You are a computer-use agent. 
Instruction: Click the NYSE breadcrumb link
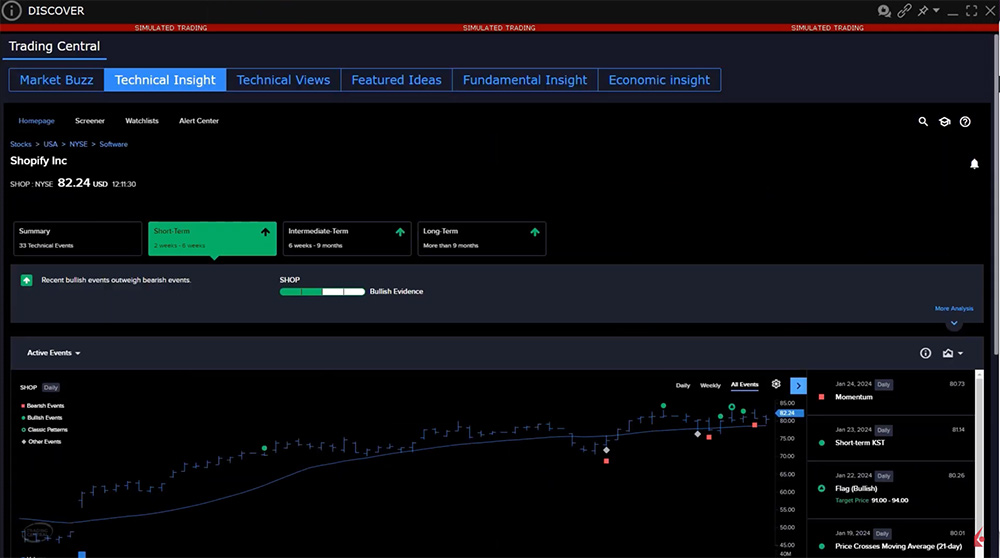pos(78,144)
